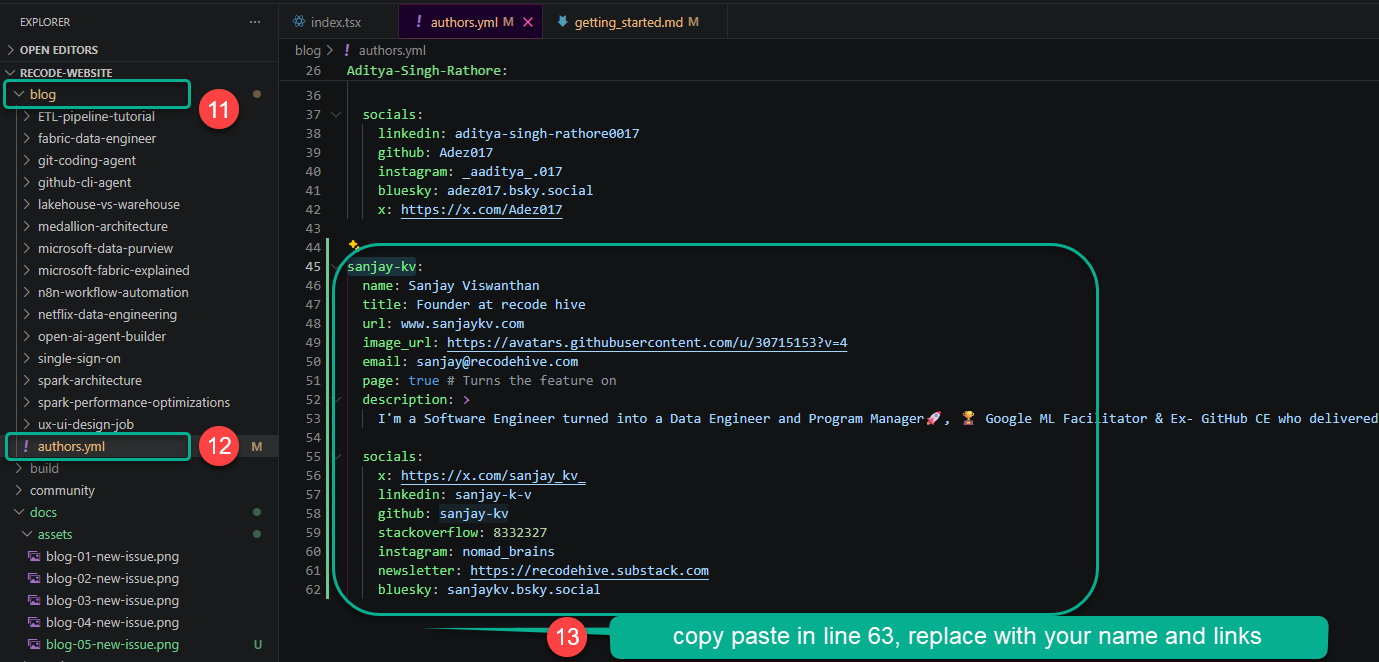Fold the socials block at line 55
The height and width of the screenshot is (662, 1379).
coord(336,457)
